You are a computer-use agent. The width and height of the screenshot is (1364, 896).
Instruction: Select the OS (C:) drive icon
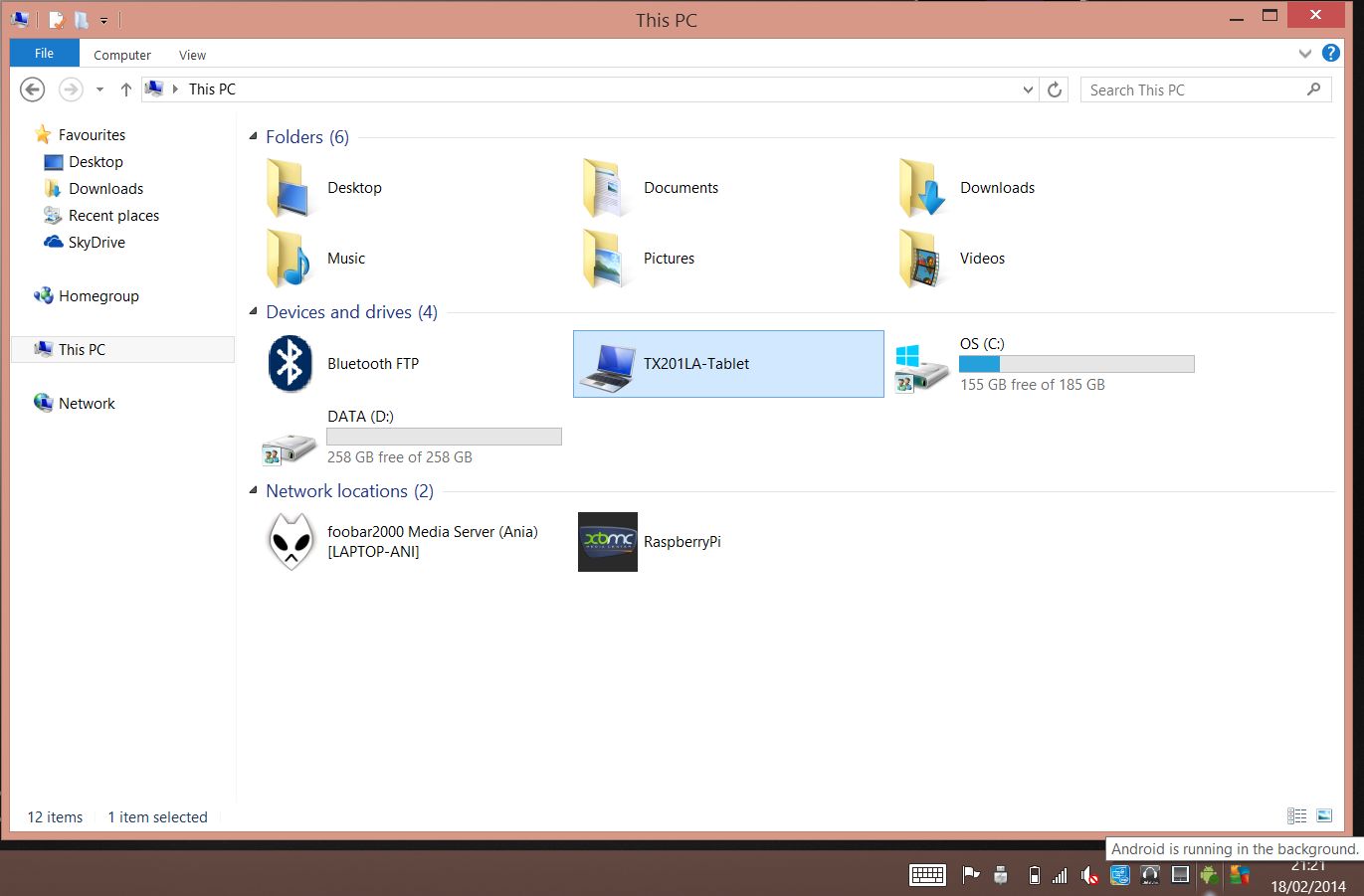coord(921,368)
